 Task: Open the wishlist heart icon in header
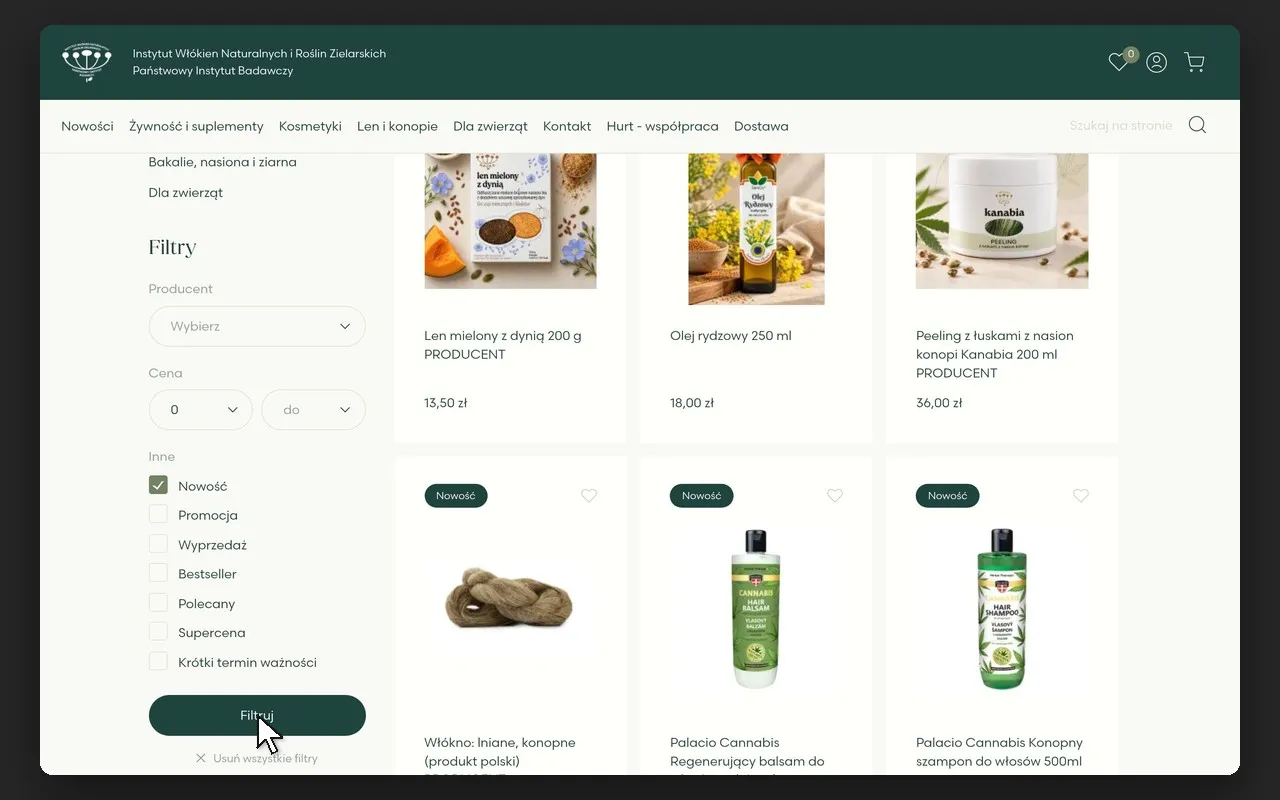pyautogui.click(x=1118, y=62)
